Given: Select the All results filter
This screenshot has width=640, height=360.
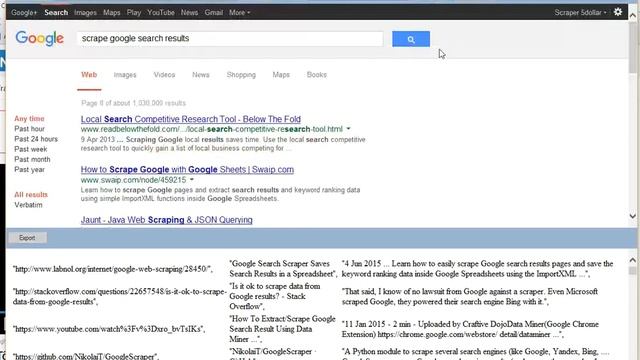Looking at the screenshot, I should [x=31, y=195].
